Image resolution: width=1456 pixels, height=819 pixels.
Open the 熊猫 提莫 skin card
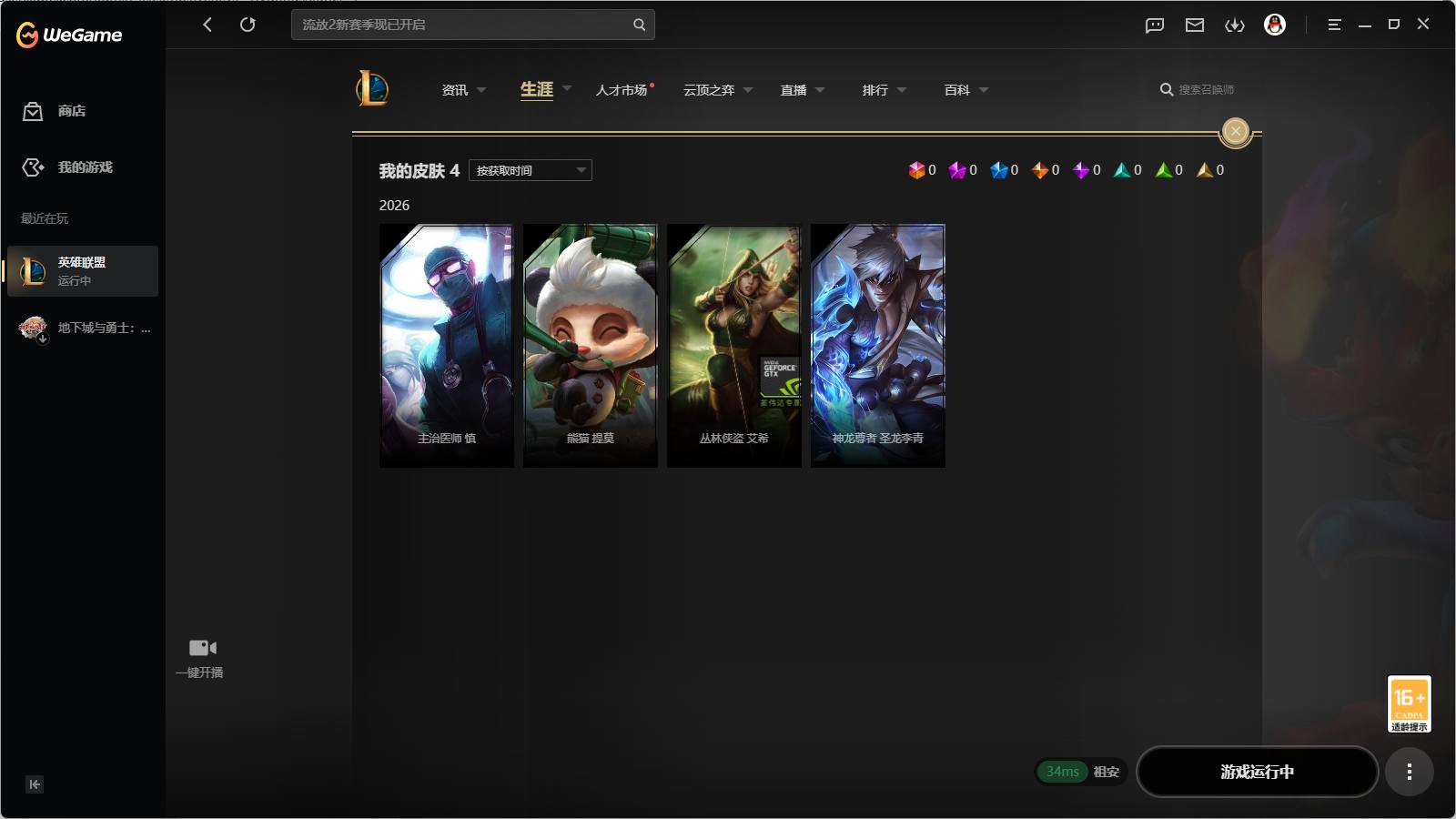(x=591, y=346)
